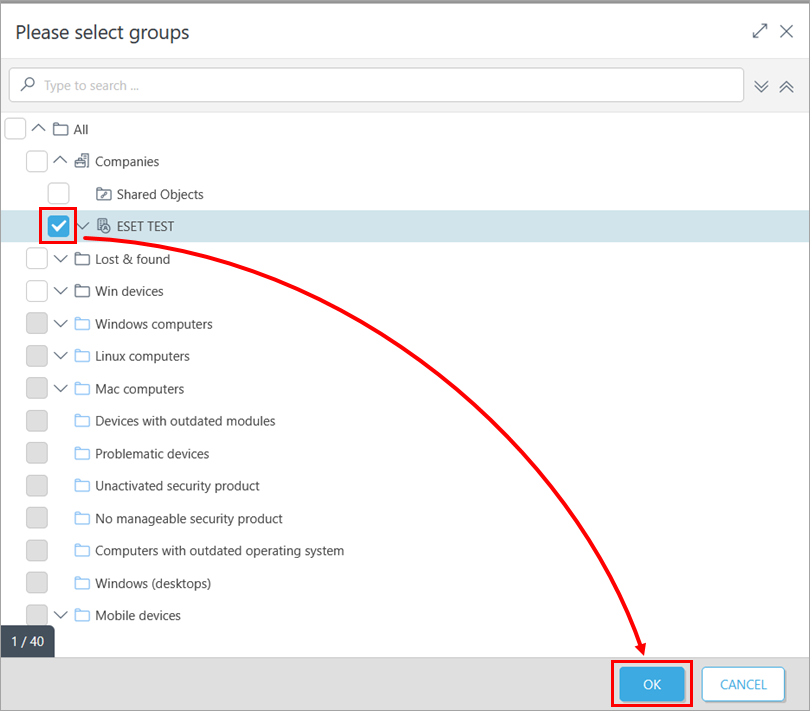Expand the Linux computers group
This screenshot has width=810, height=711.
click(60, 356)
